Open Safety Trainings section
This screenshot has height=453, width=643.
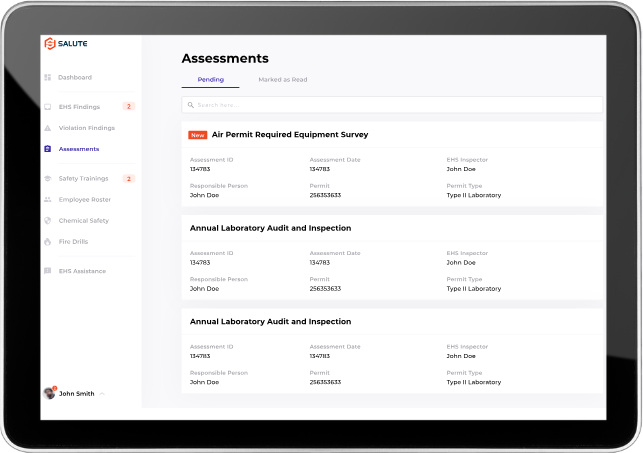click(x=83, y=178)
